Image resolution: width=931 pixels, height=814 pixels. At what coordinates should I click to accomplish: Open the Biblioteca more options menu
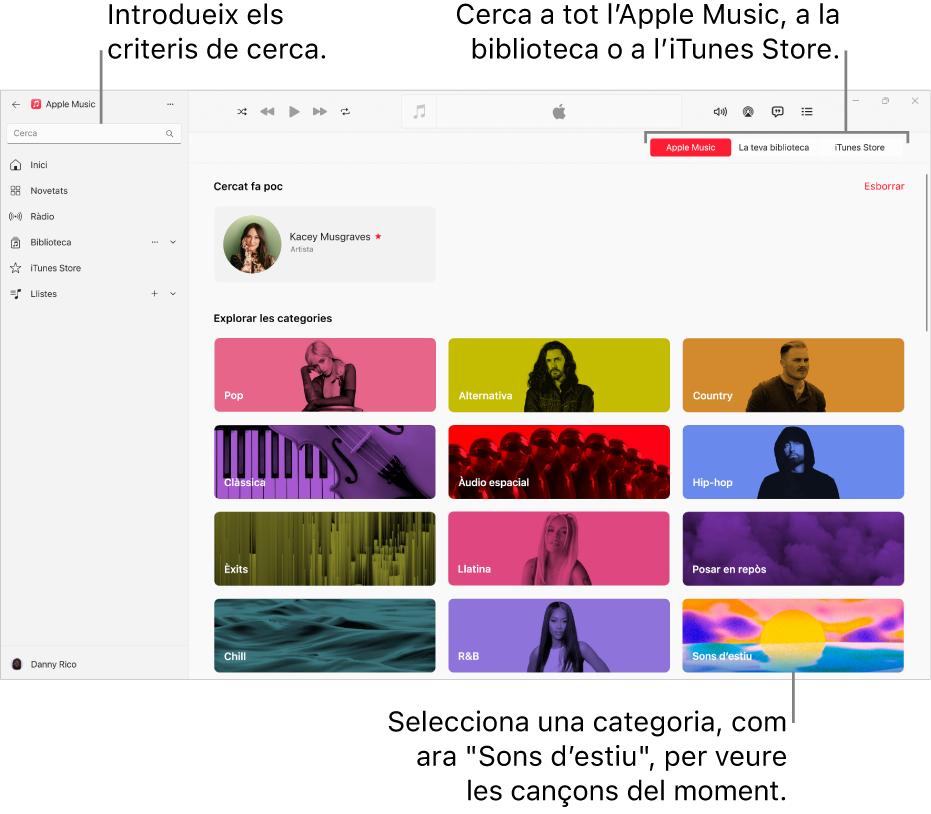click(x=155, y=242)
